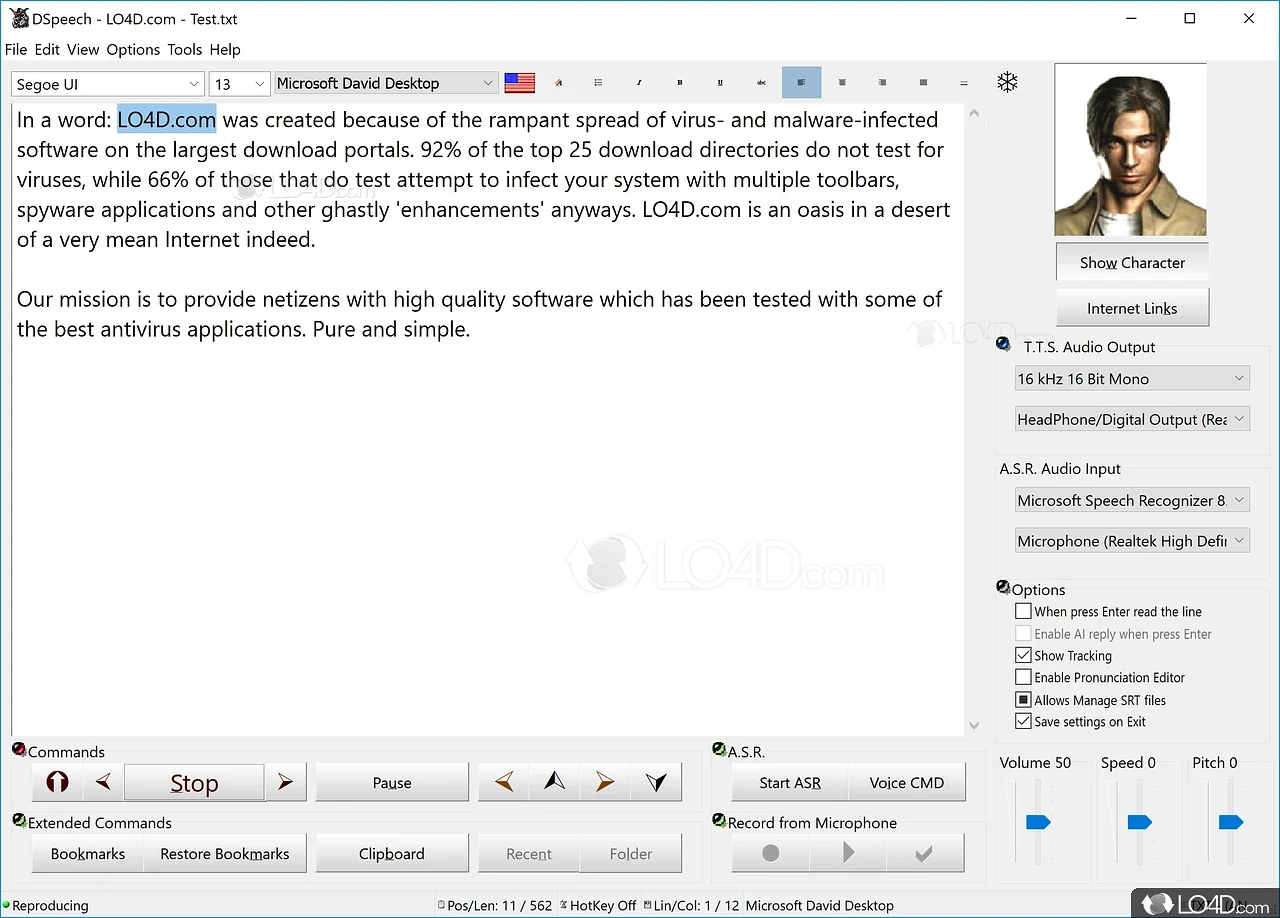Click the Restore Bookmarks button

point(225,853)
